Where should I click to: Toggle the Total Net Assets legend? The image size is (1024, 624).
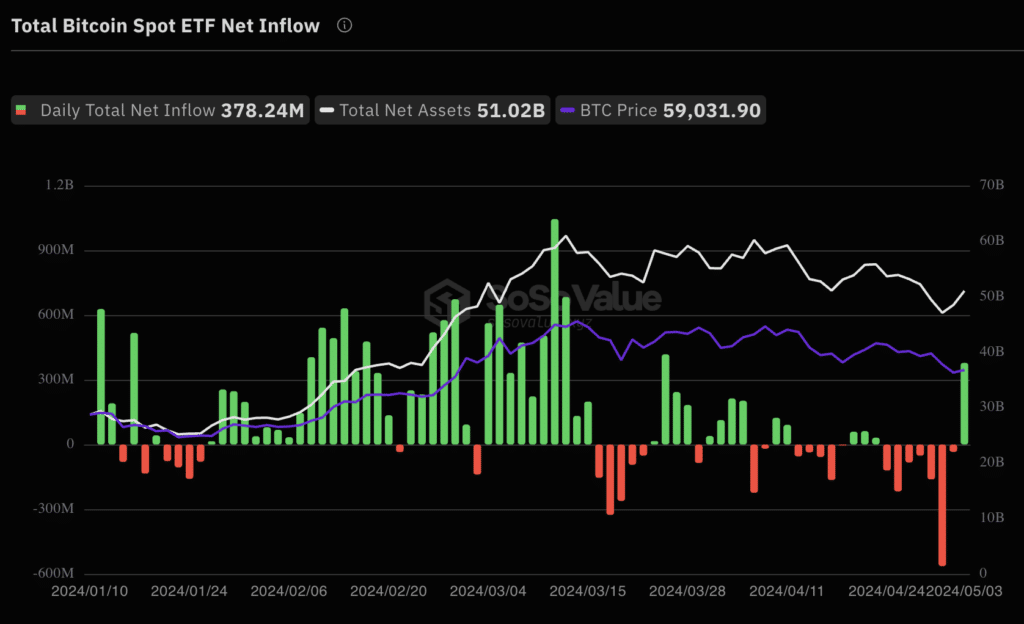point(432,110)
